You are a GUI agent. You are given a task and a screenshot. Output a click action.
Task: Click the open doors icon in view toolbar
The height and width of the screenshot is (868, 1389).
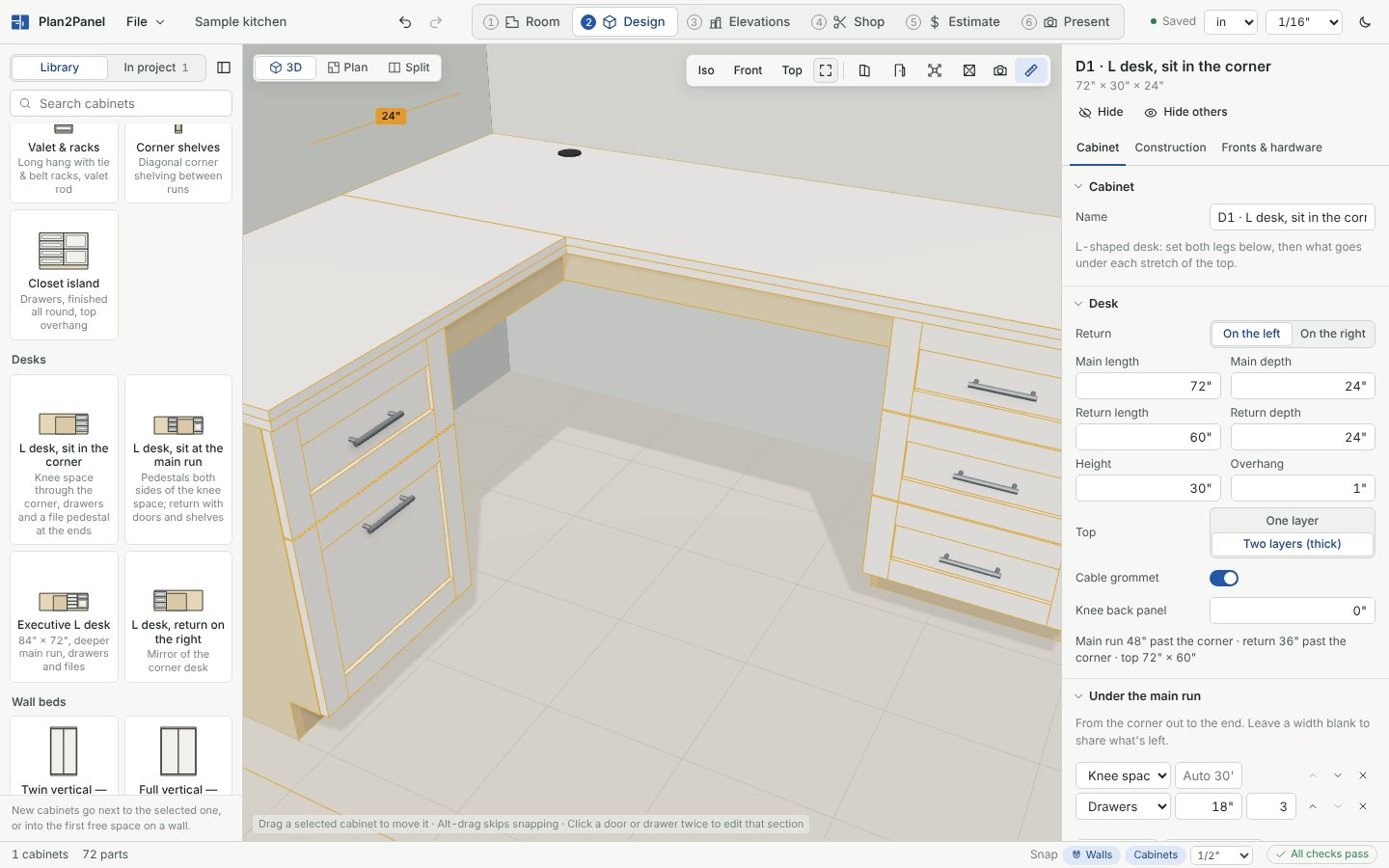coord(864,70)
